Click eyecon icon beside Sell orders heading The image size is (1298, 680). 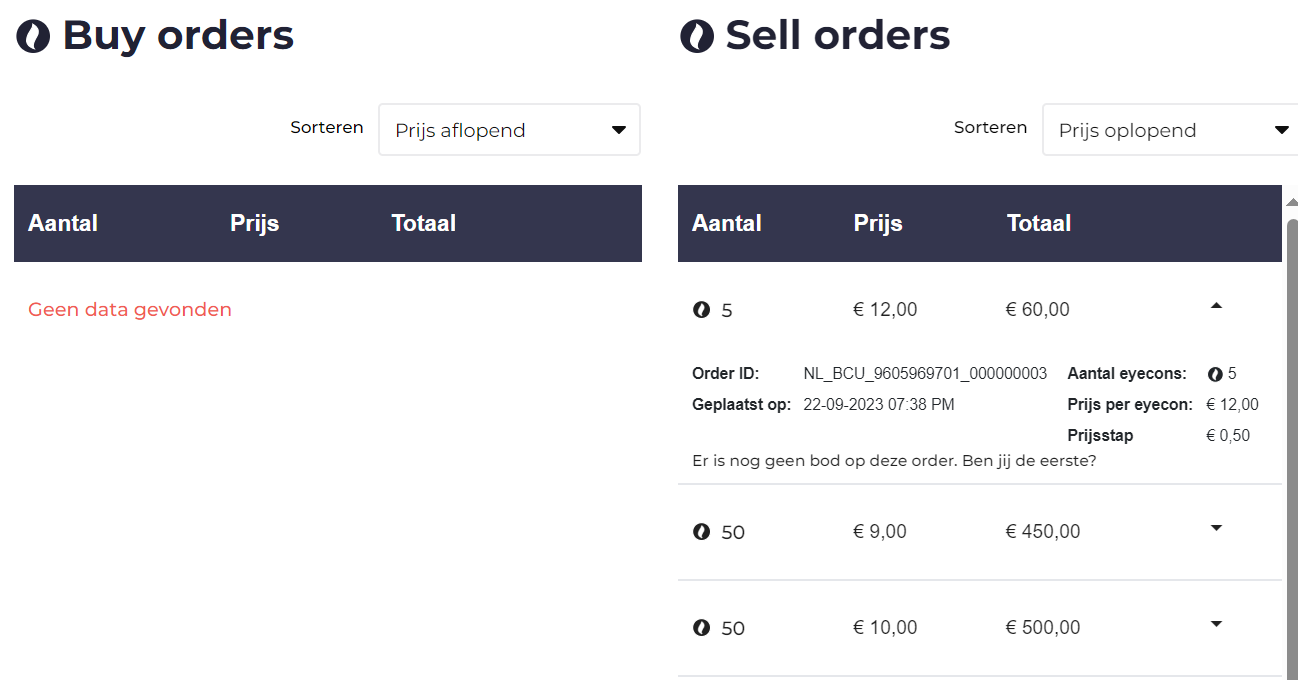click(696, 37)
